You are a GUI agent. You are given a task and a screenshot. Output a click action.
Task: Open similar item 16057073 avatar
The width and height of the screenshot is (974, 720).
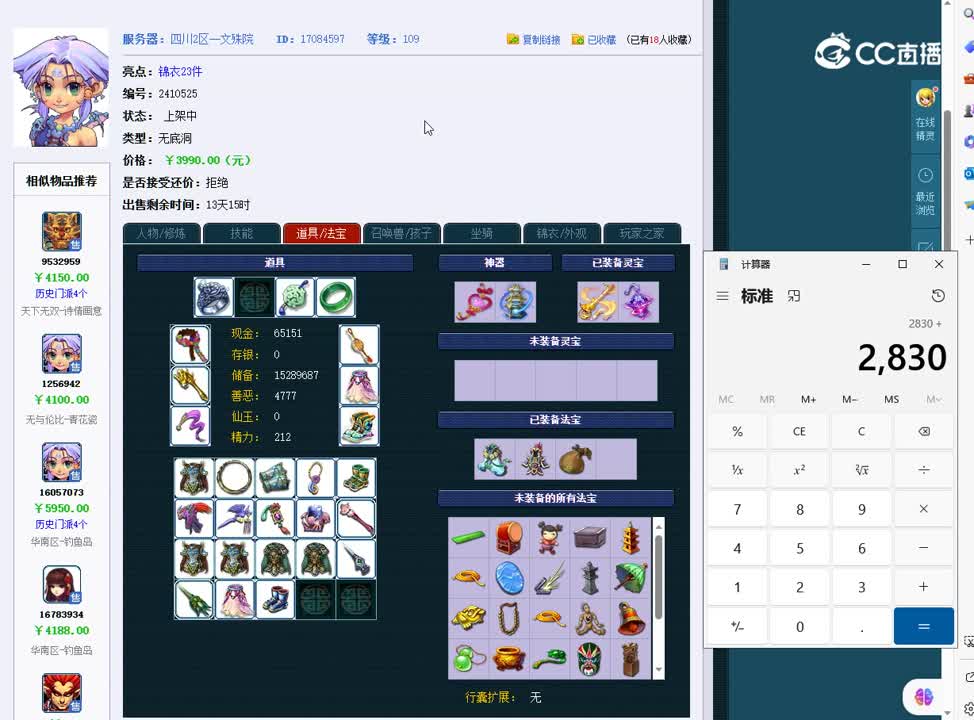(61, 462)
